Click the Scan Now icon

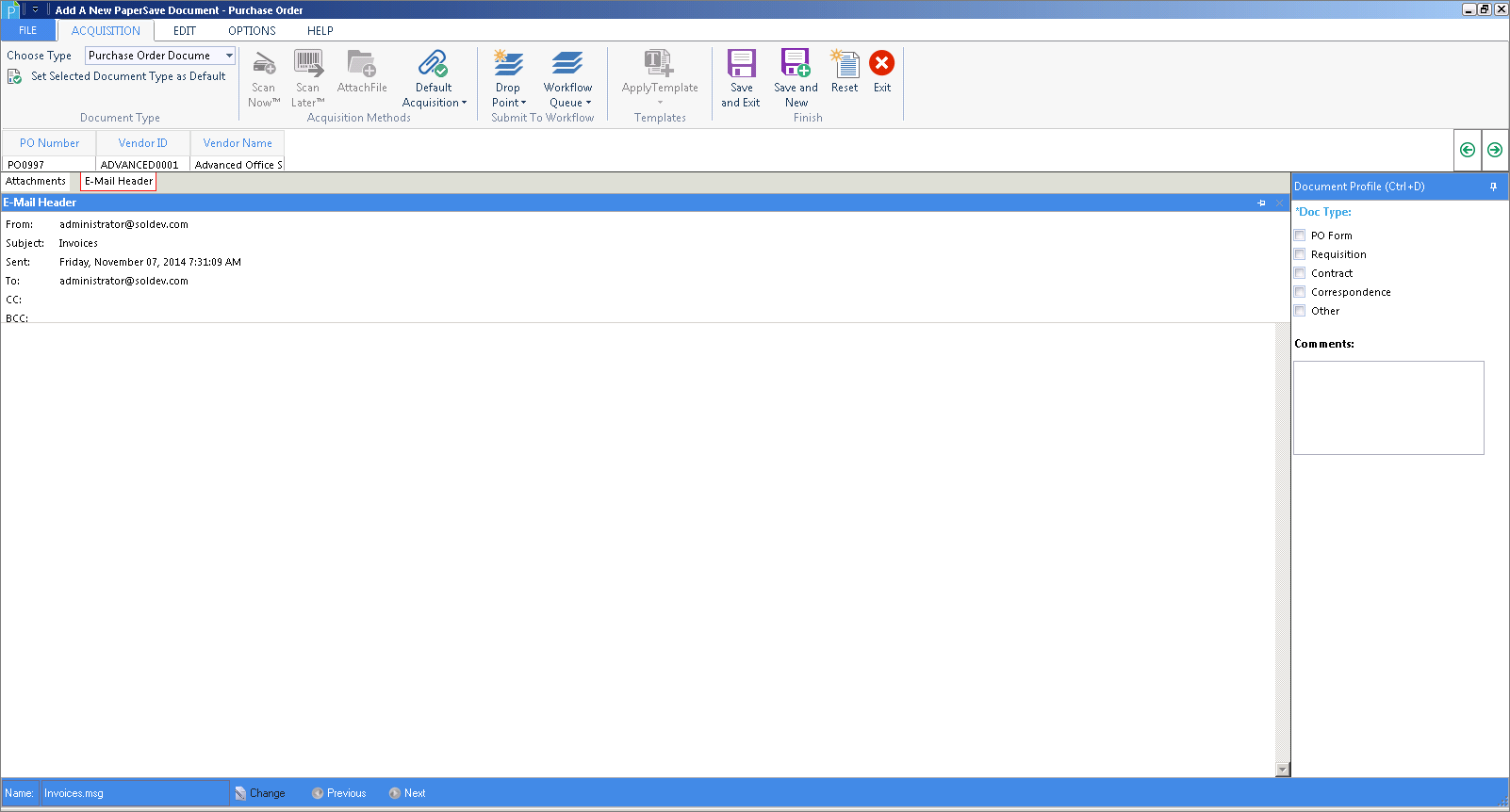[264, 64]
